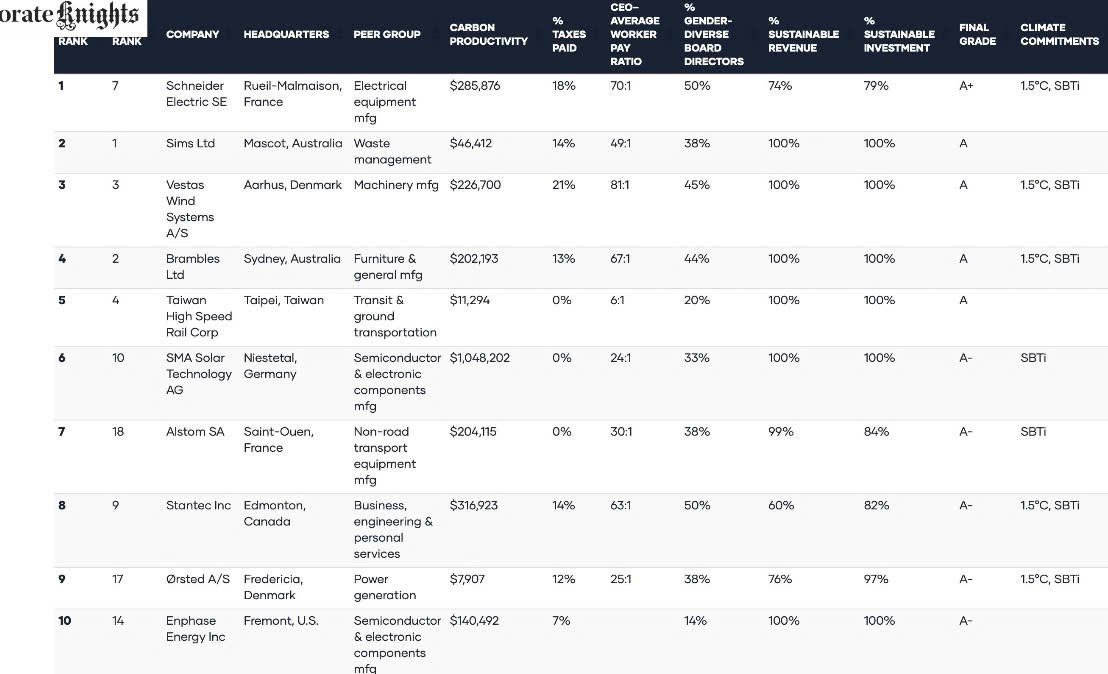Image resolution: width=1108 pixels, height=674 pixels.
Task: Sort by the COMPANY column header
Action: [x=193, y=34]
